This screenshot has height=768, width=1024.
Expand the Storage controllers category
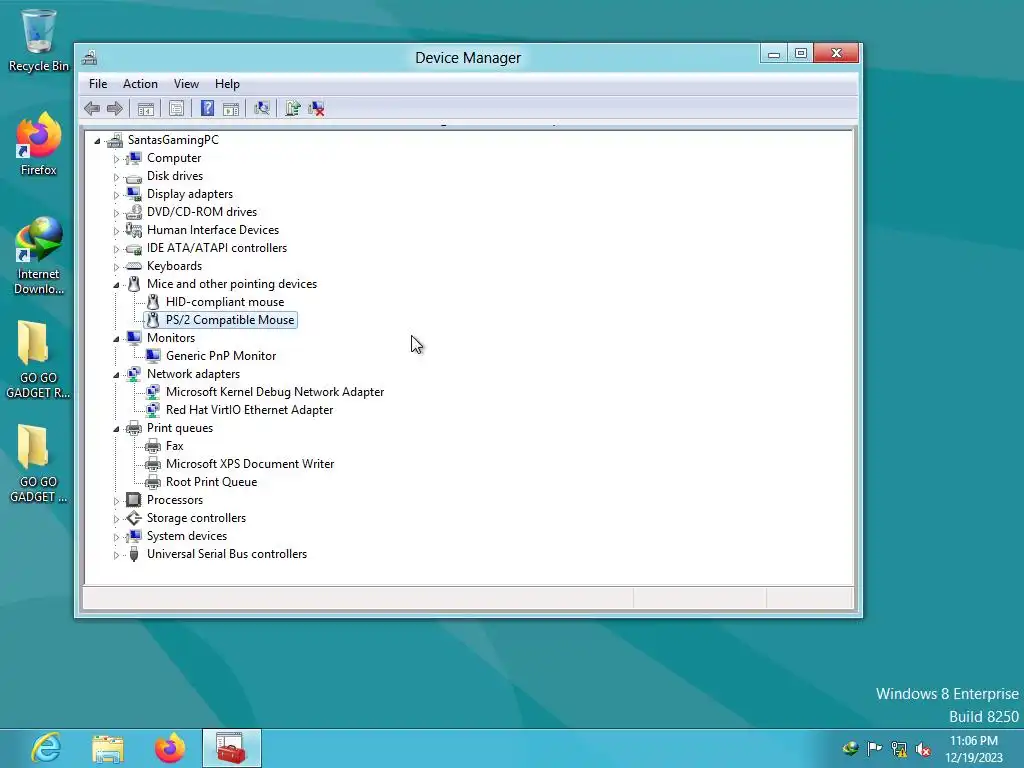click(x=116, y=519)
